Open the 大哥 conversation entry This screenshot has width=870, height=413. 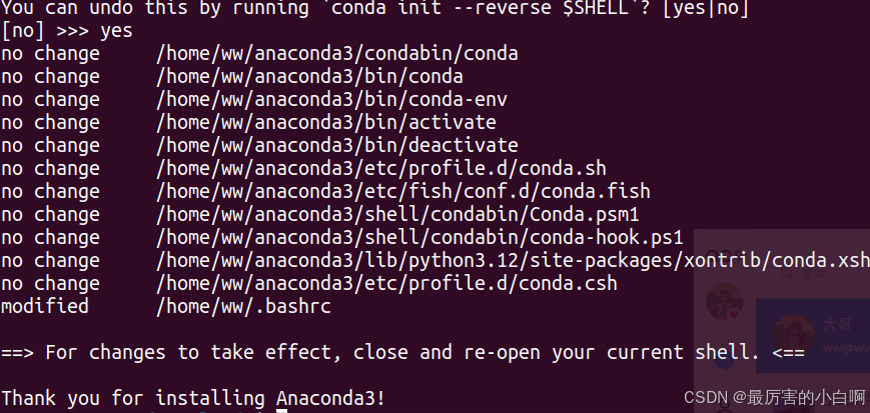[813, 336]
